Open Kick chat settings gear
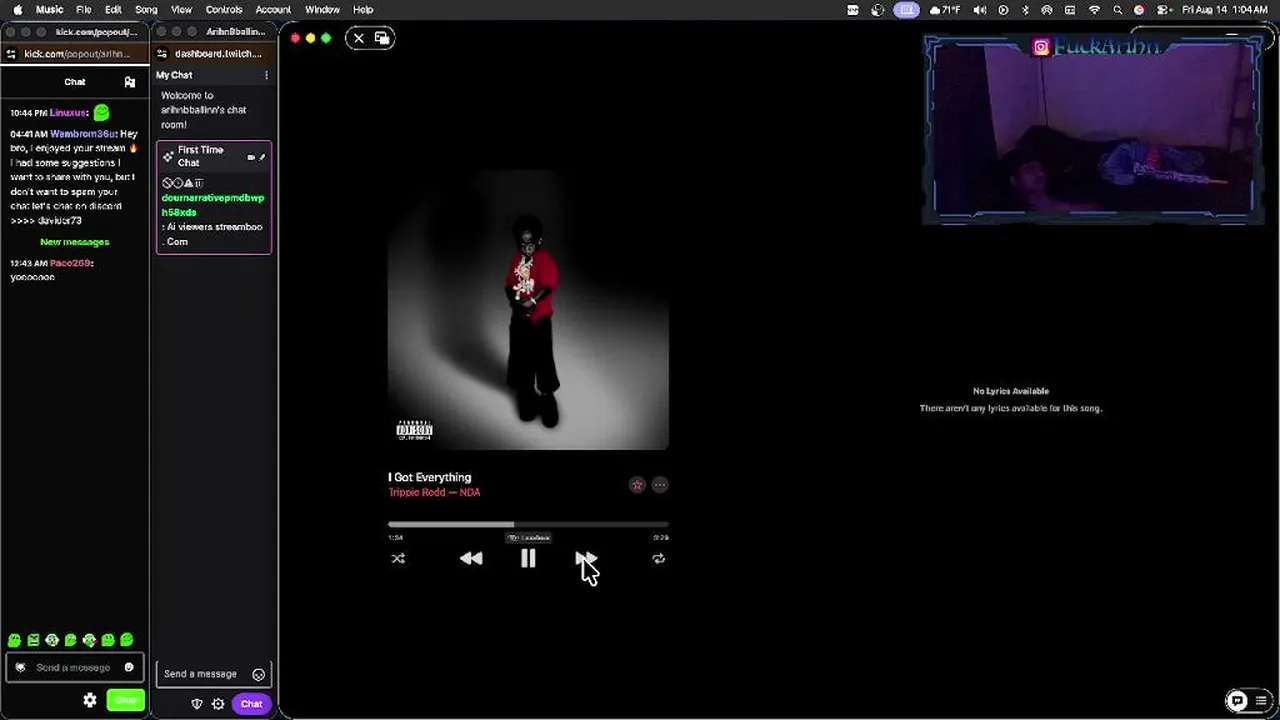Screen dimensions: 1280x720 pyautogui.click(x=90, y=701)
